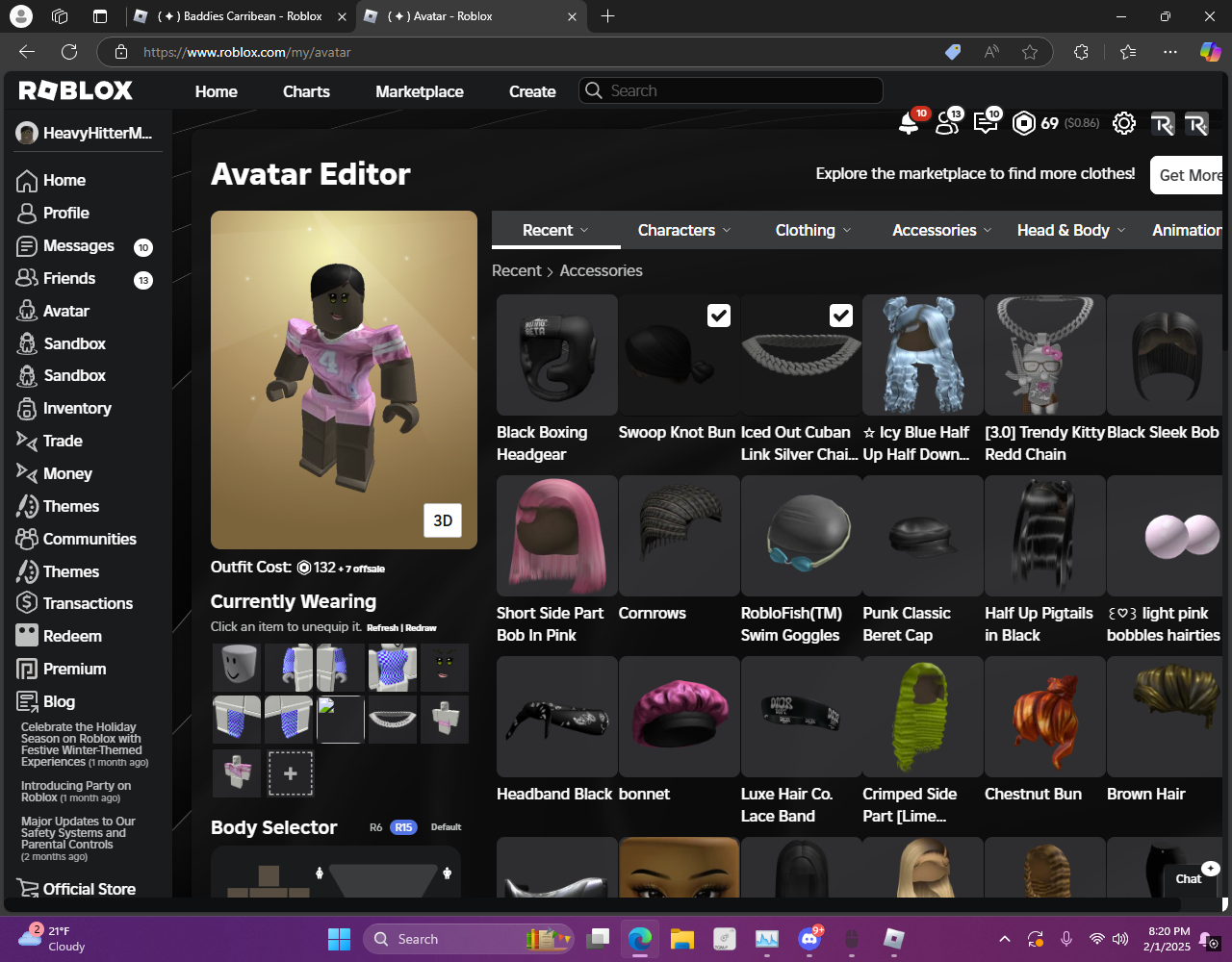Open Create in top navigation
Viewport: 1232px width, 962px height.
[x=532, y=91]
